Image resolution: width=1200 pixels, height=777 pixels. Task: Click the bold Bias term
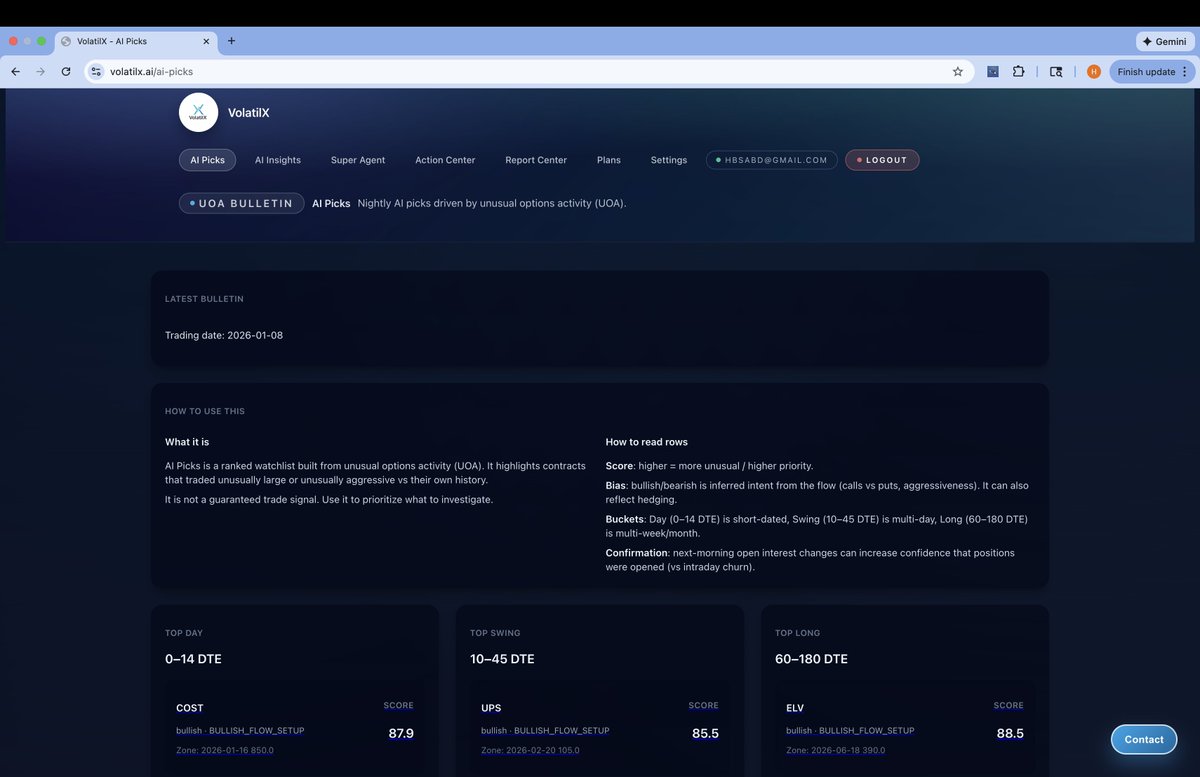[616, 486]
